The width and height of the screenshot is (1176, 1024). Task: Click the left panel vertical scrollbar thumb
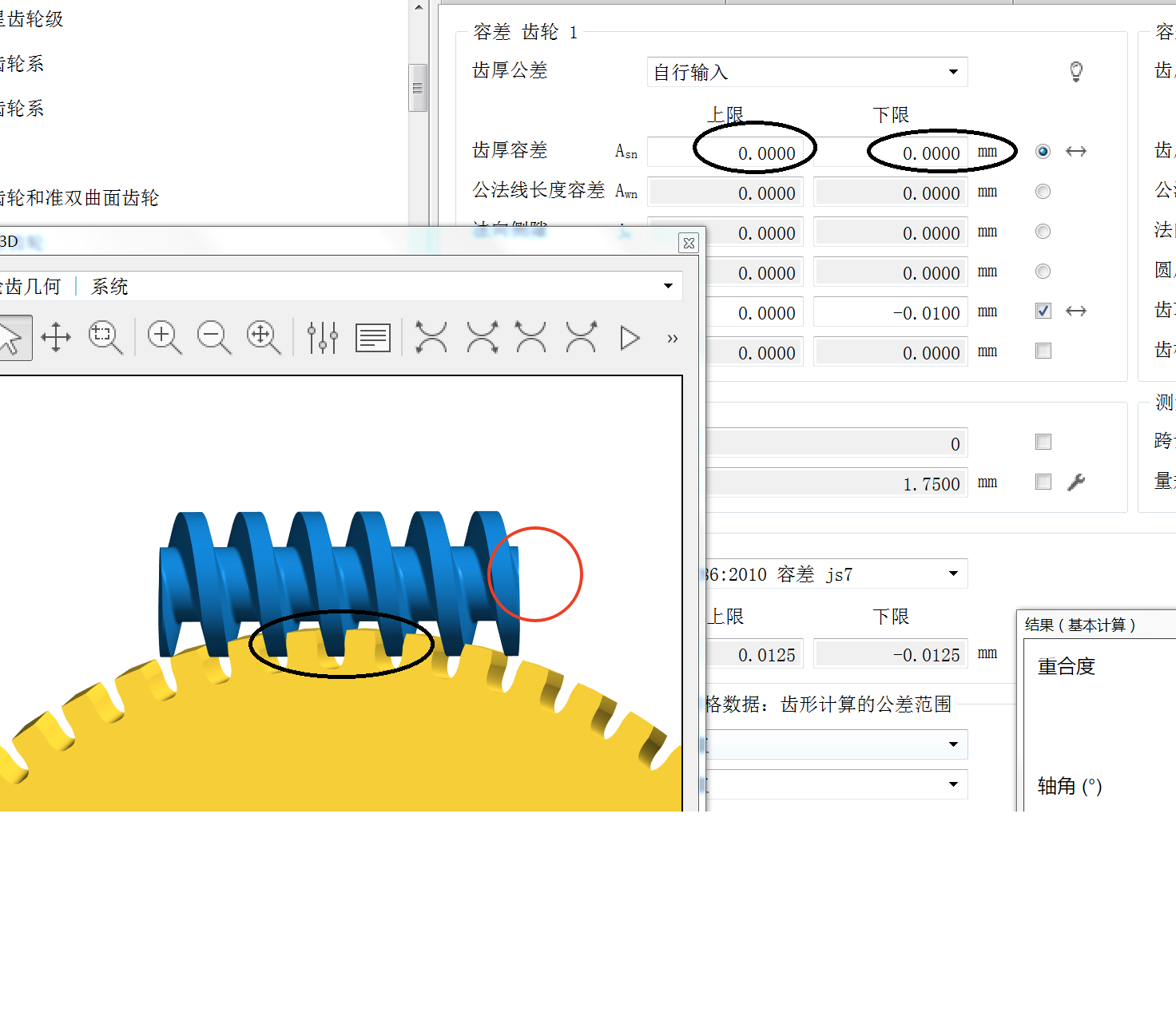pyautogui.click(x=418, y=88)
